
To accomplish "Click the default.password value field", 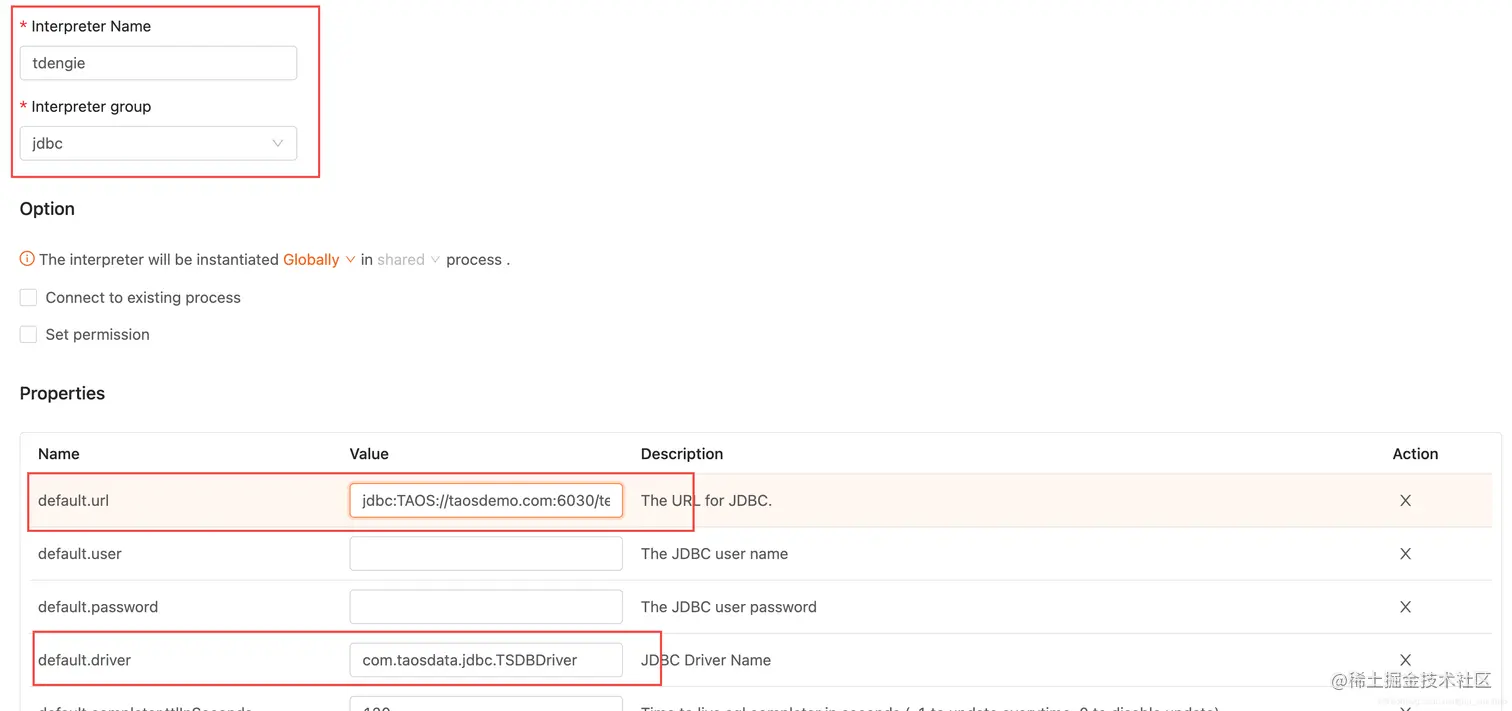I will 486,606.
